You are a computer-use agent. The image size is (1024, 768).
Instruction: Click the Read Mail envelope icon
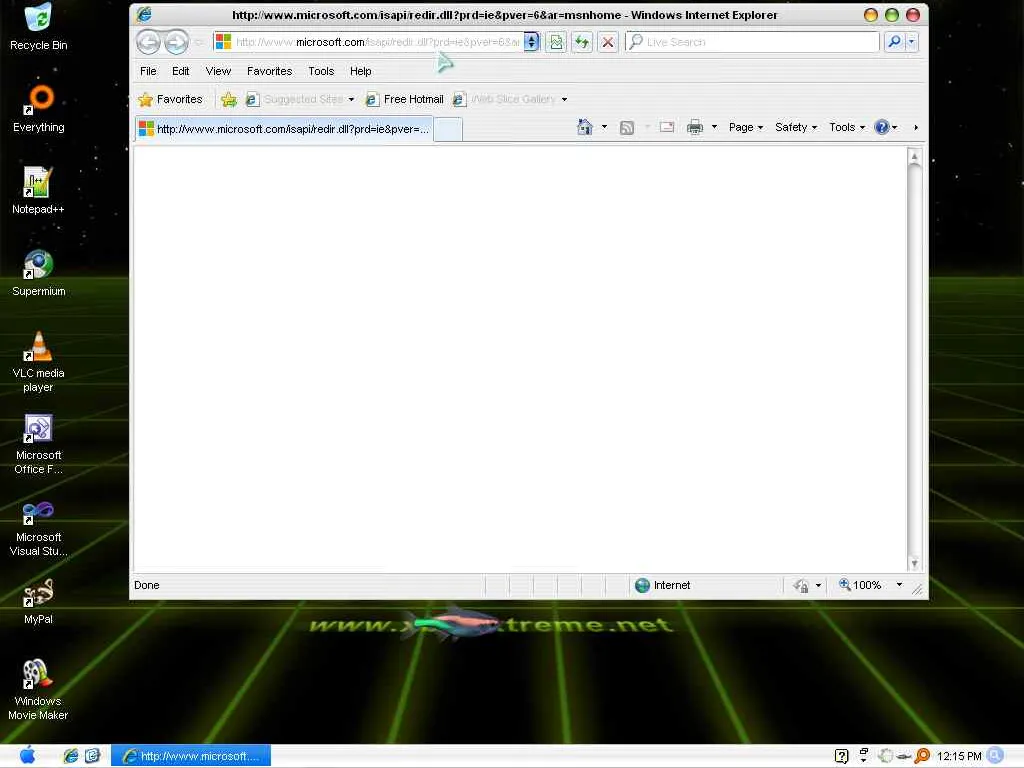coord(667,127)
